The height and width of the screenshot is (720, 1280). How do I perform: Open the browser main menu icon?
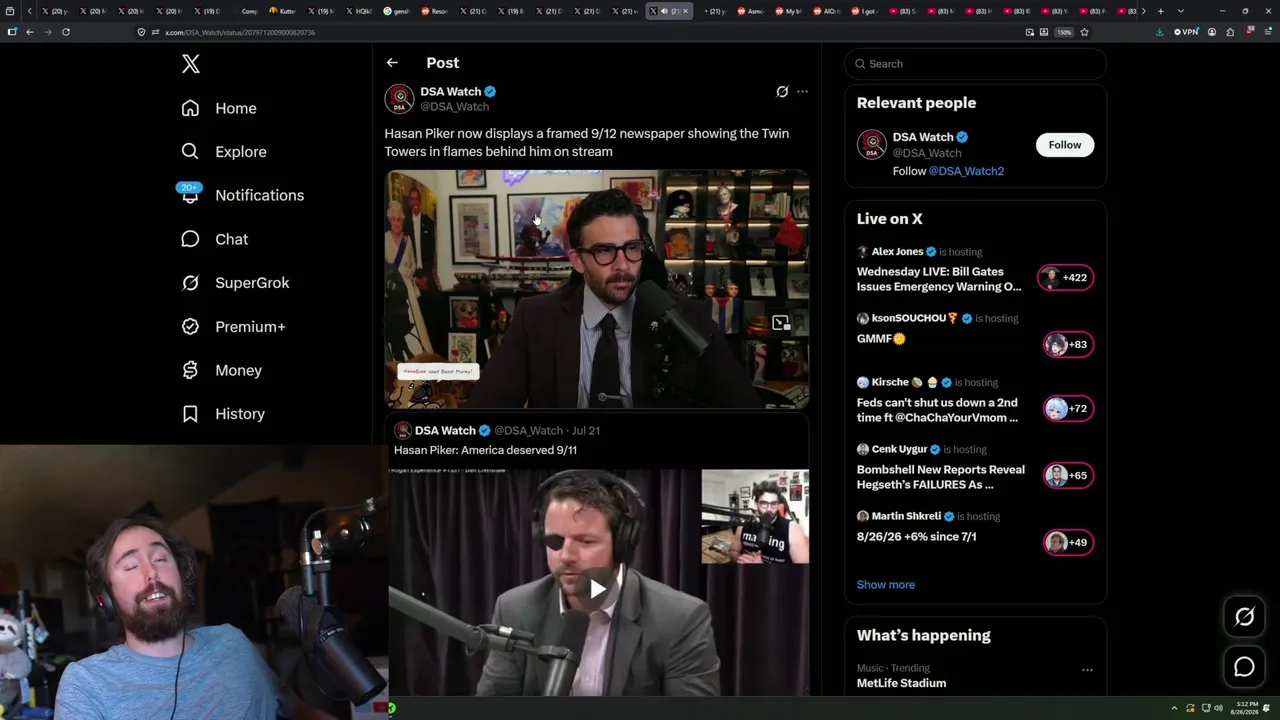pyautogui.click(x=1266, y=32)
